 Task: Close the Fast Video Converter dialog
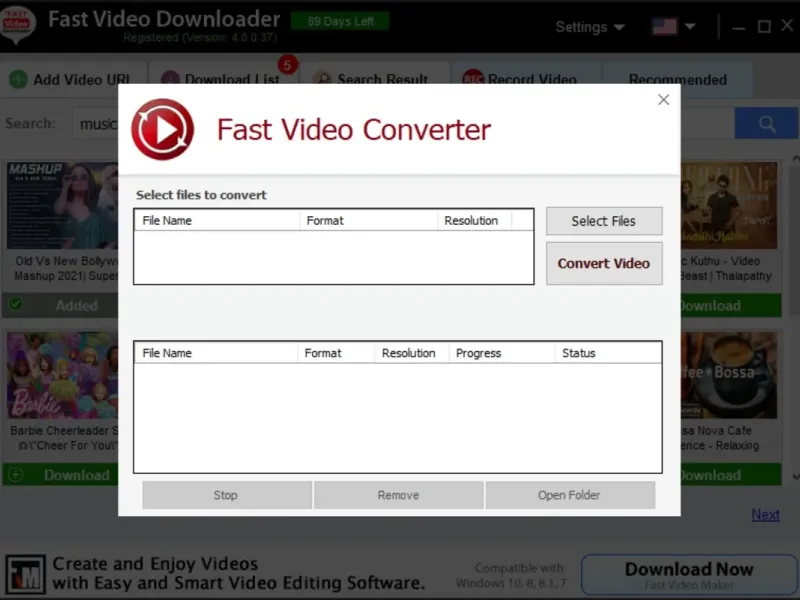pyautogui.click(x=663, y=99)
